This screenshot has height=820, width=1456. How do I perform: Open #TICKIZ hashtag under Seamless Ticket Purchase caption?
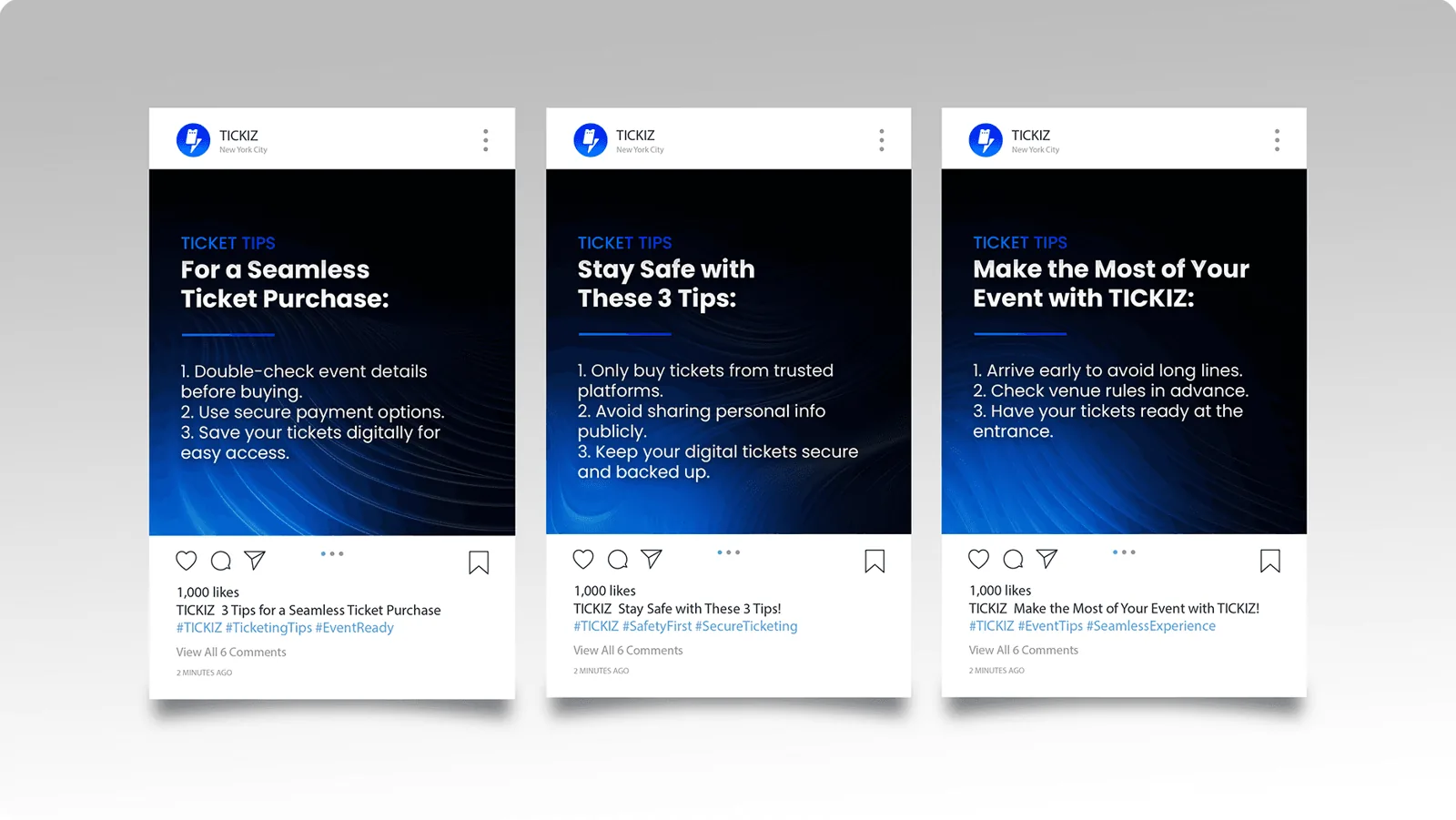[x=199, y=628]
